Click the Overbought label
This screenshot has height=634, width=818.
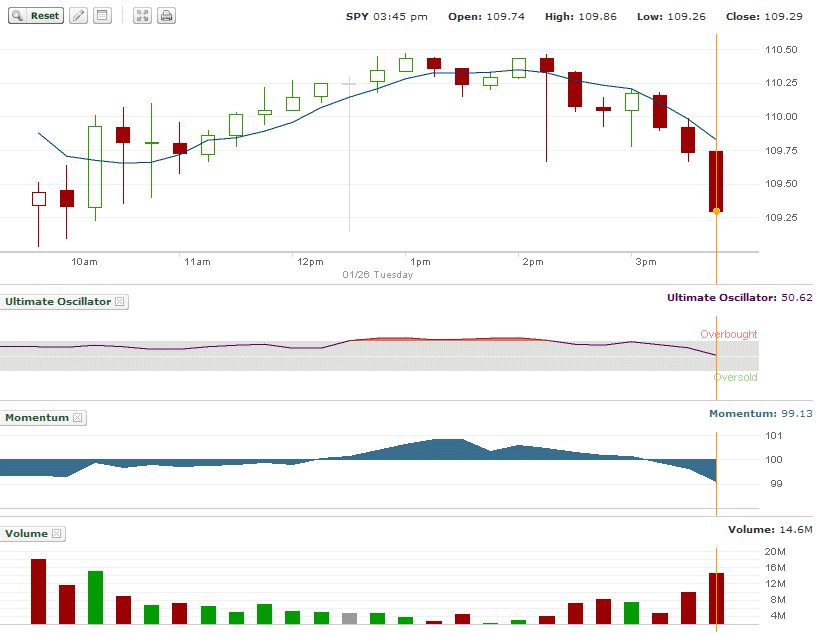tap(728, 334)
